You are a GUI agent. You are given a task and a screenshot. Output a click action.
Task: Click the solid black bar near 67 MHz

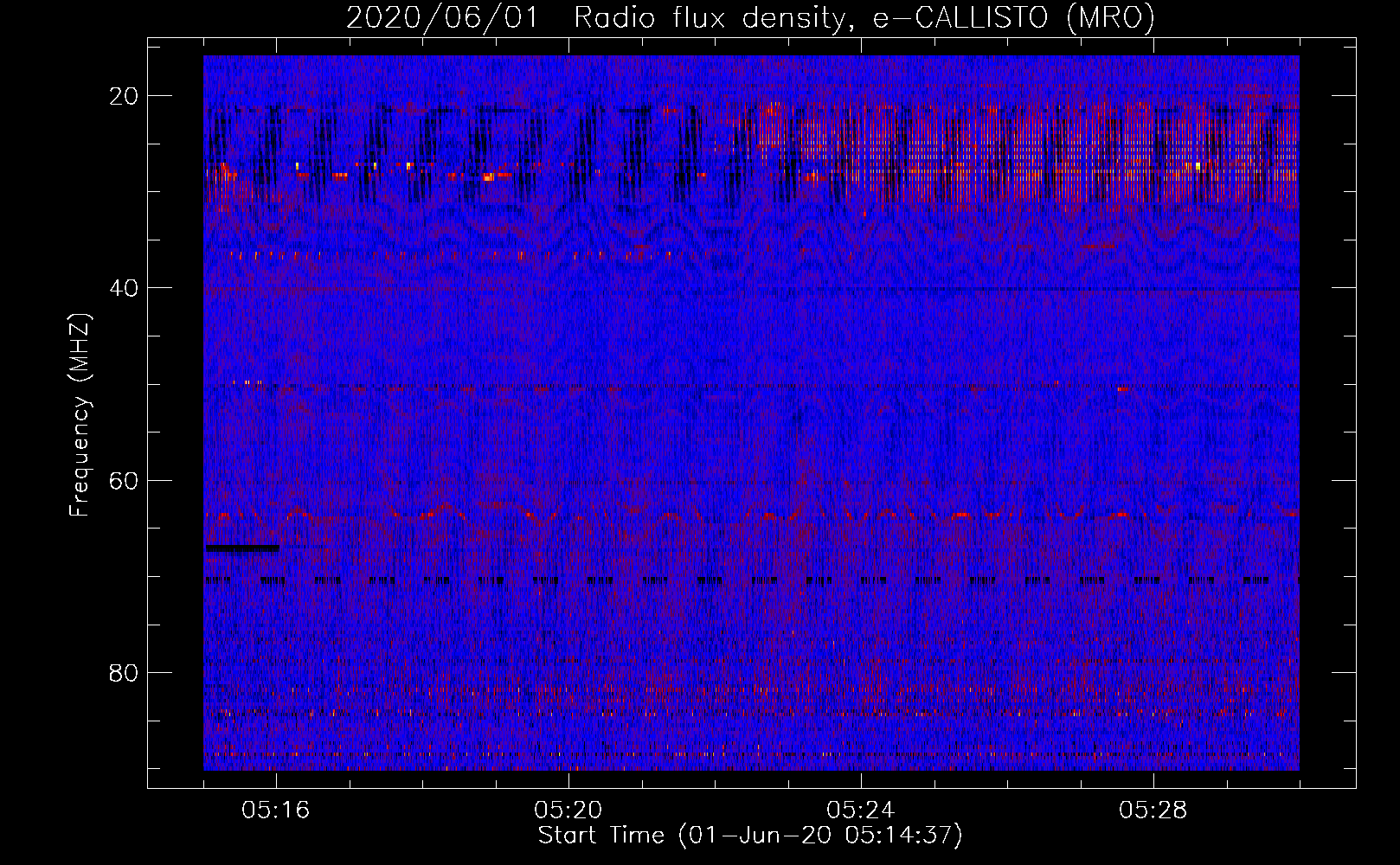242,548
